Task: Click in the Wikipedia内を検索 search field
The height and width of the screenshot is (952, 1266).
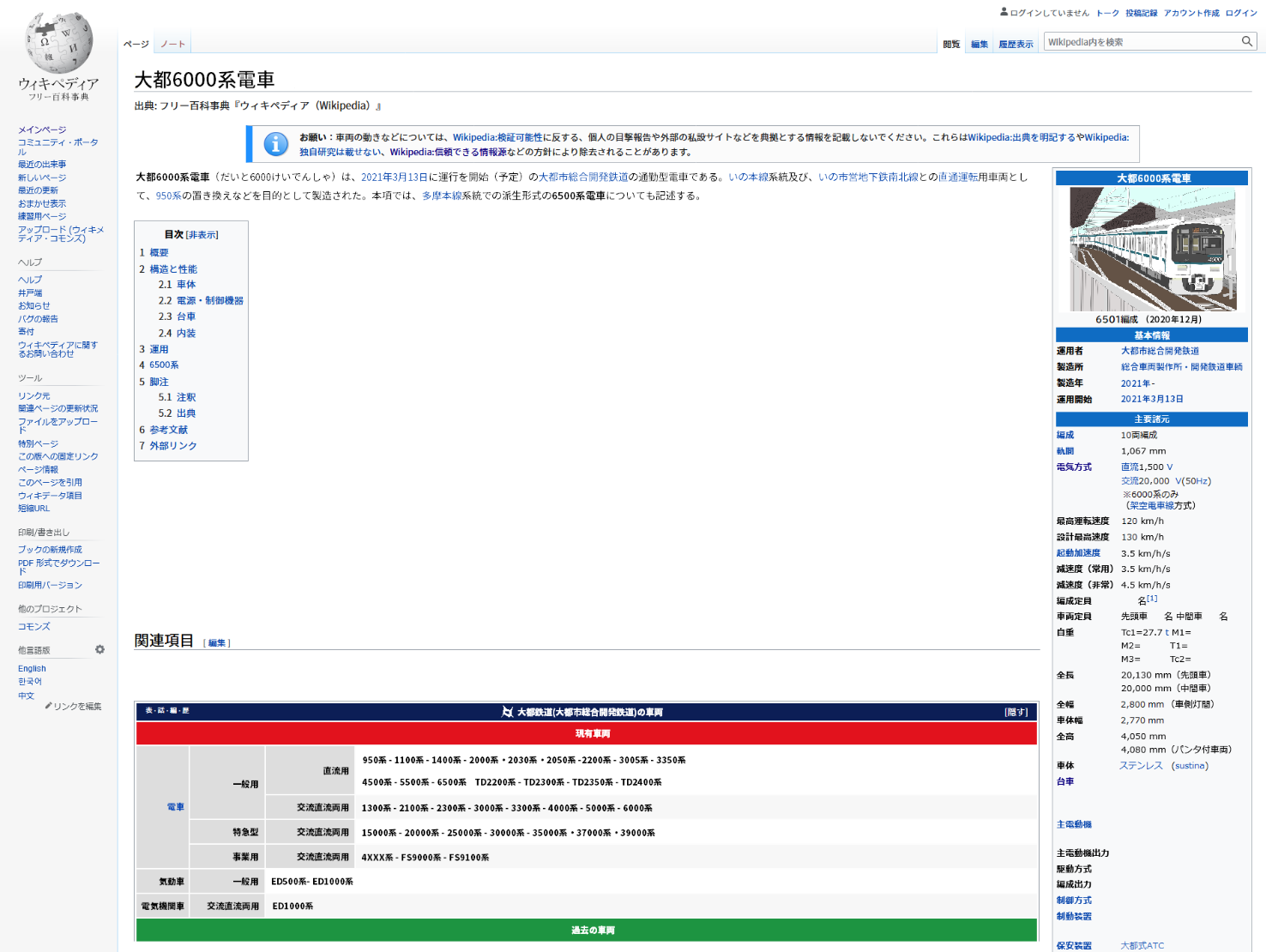Action: pos(1141,42)
